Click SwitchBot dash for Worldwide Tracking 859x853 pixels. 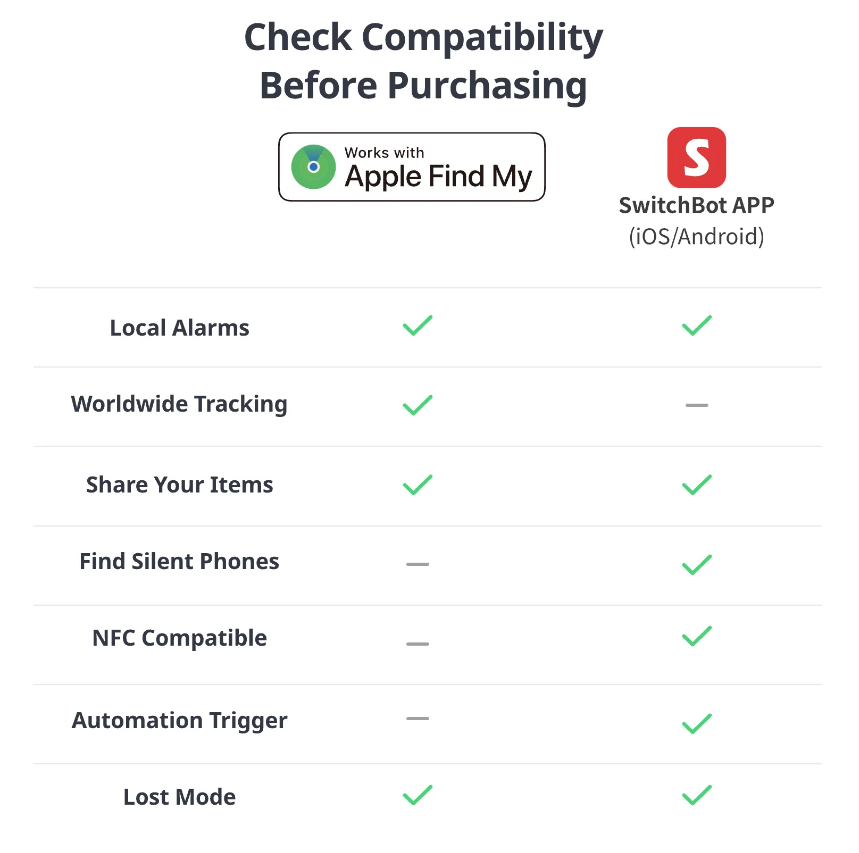click(696, 405)
